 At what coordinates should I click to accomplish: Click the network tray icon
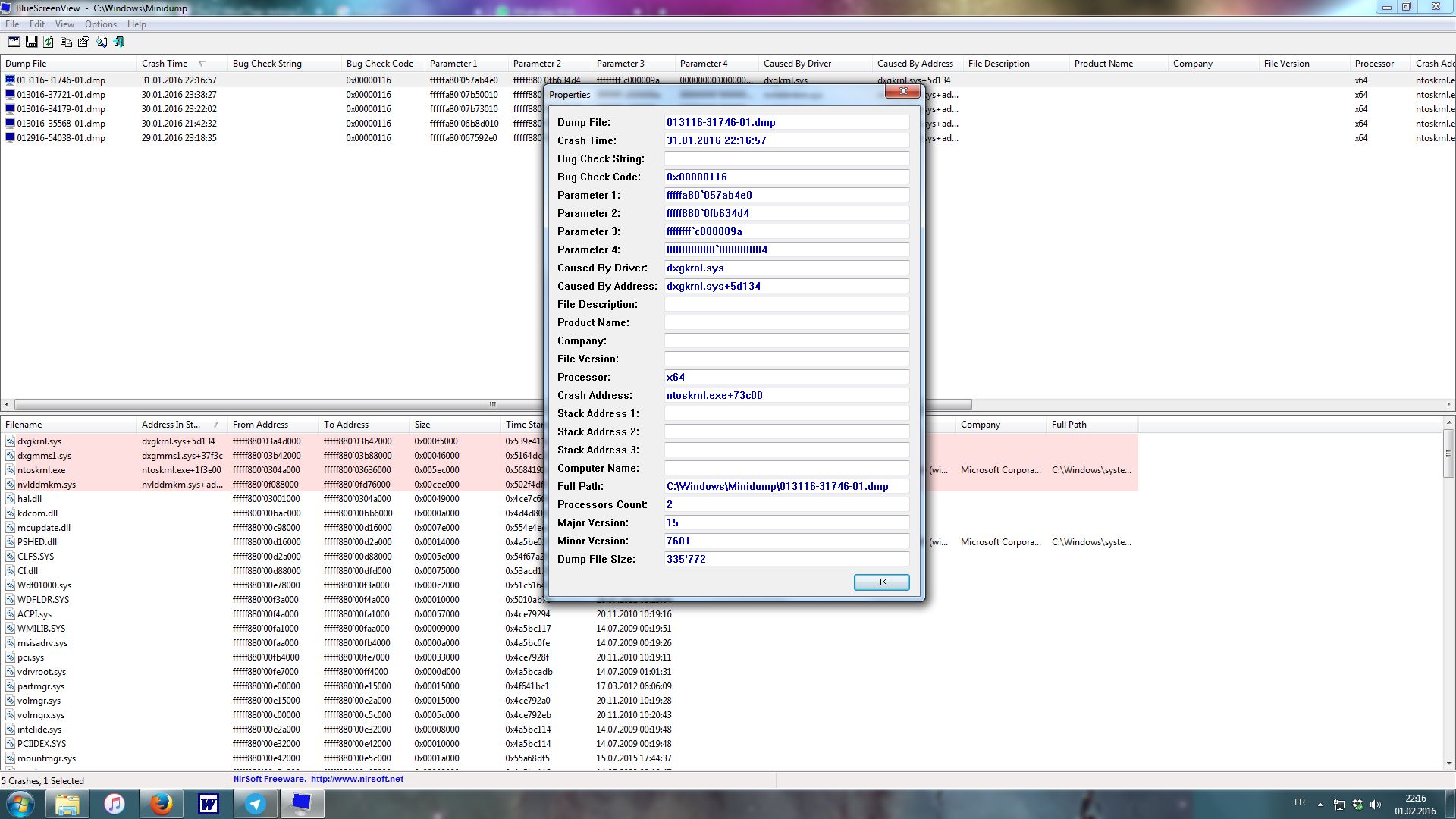click(1339, 805)
